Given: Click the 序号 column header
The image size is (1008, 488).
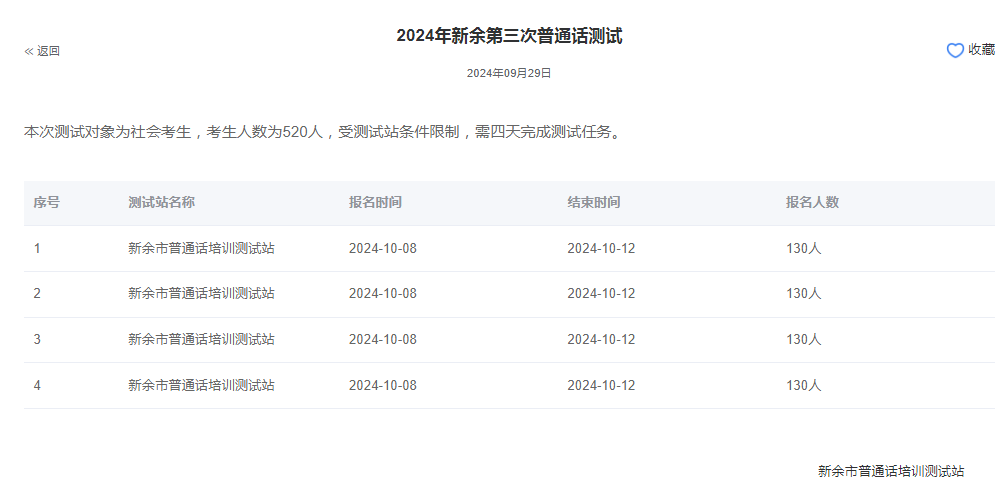Looking at the screenshot, I should tap(46, 202).
